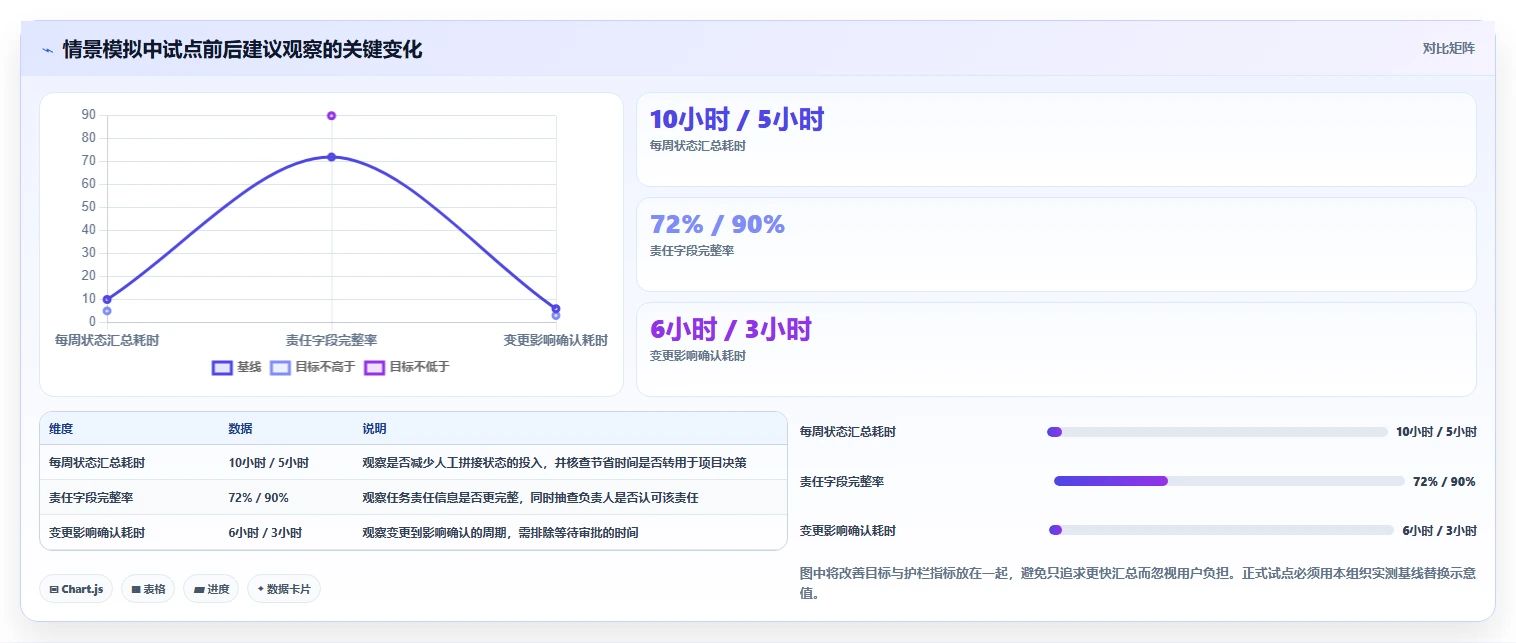Click x-axis label 变更影响确认耗时 on chart

click(x=555, y=341)
